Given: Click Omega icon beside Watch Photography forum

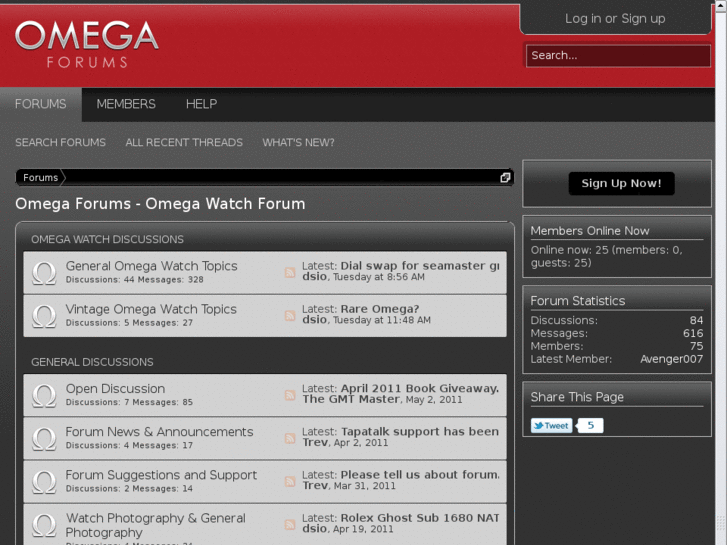Looking at the screenshot, I should coord(44,525).
